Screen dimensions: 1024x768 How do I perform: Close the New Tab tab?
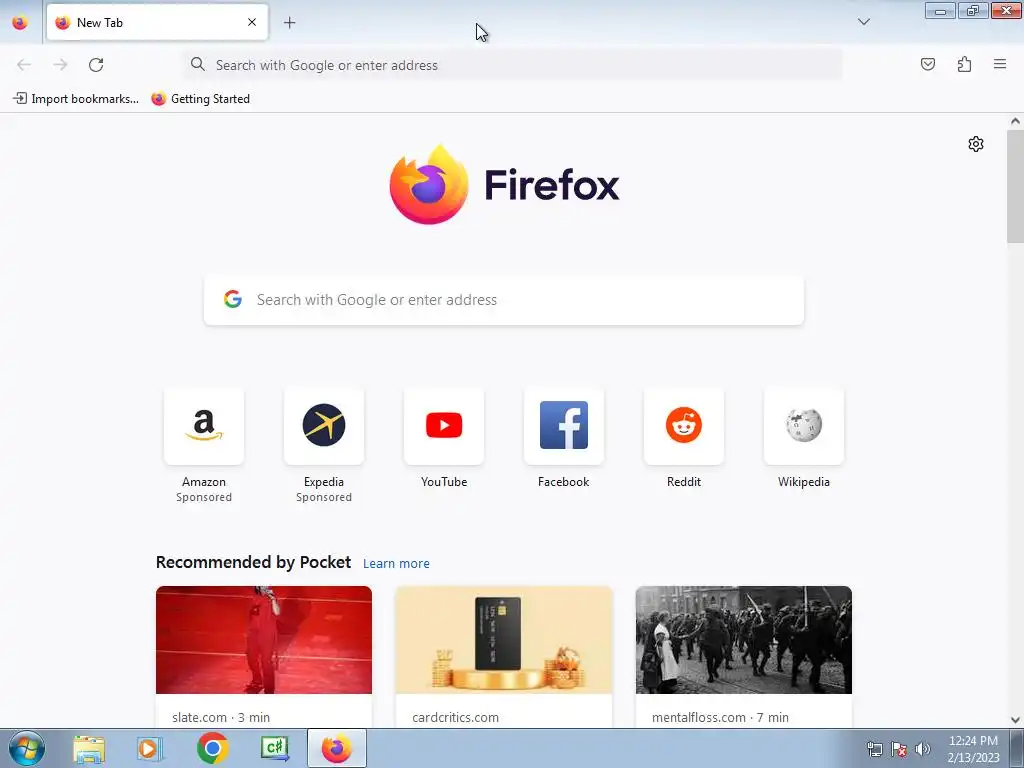point(251,22)
